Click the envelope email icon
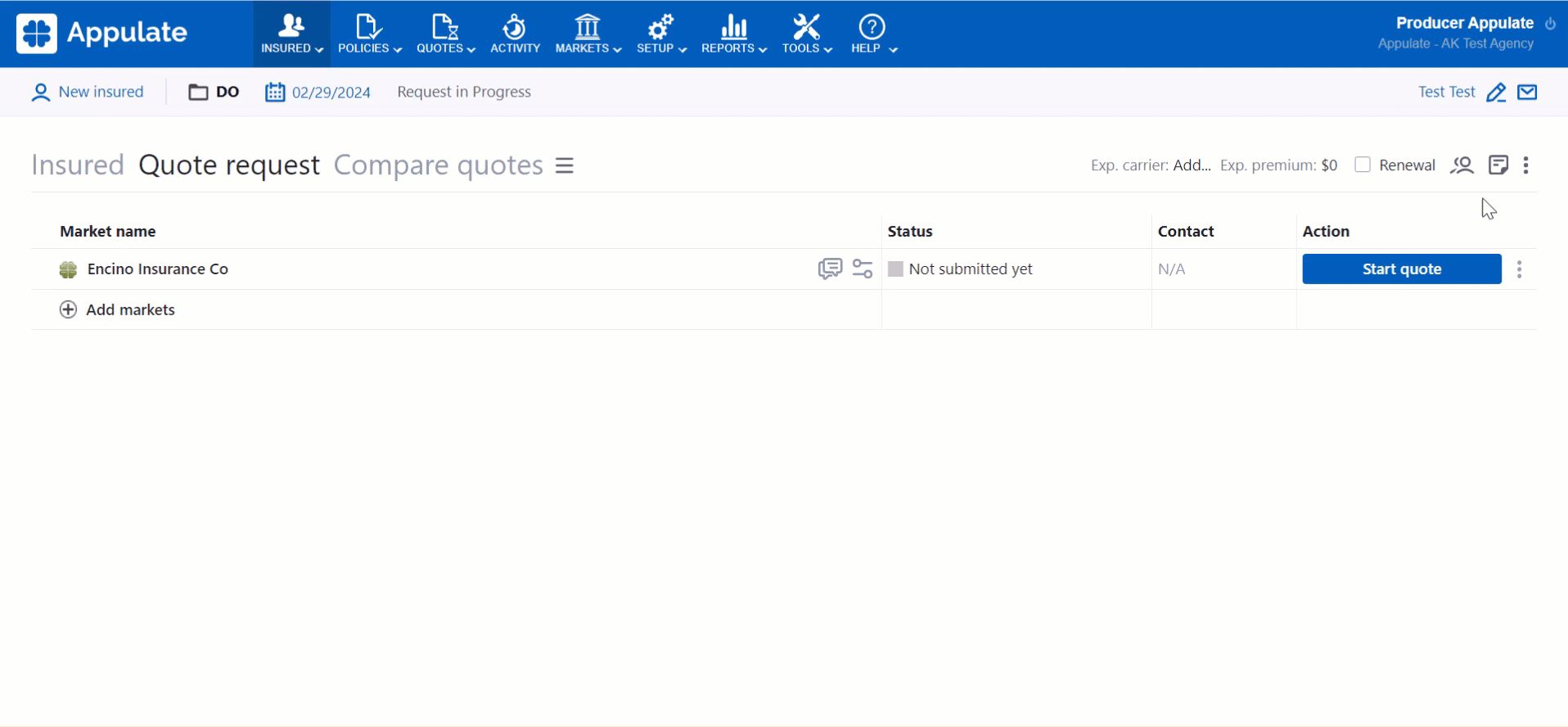 [1527, 93]
